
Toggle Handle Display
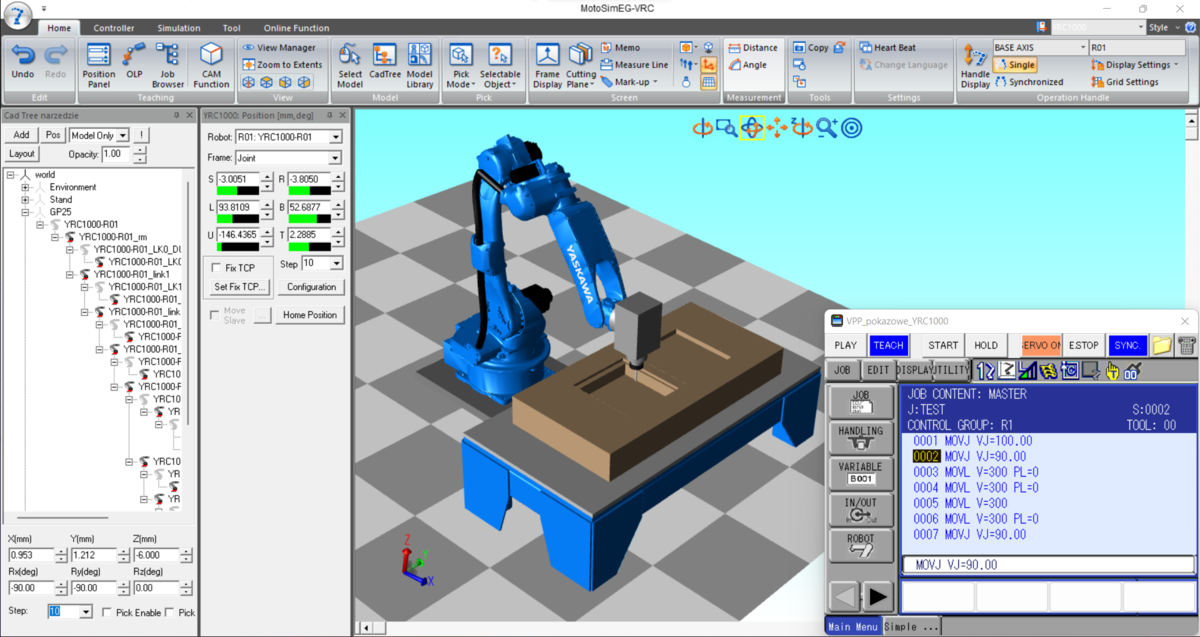975,65
